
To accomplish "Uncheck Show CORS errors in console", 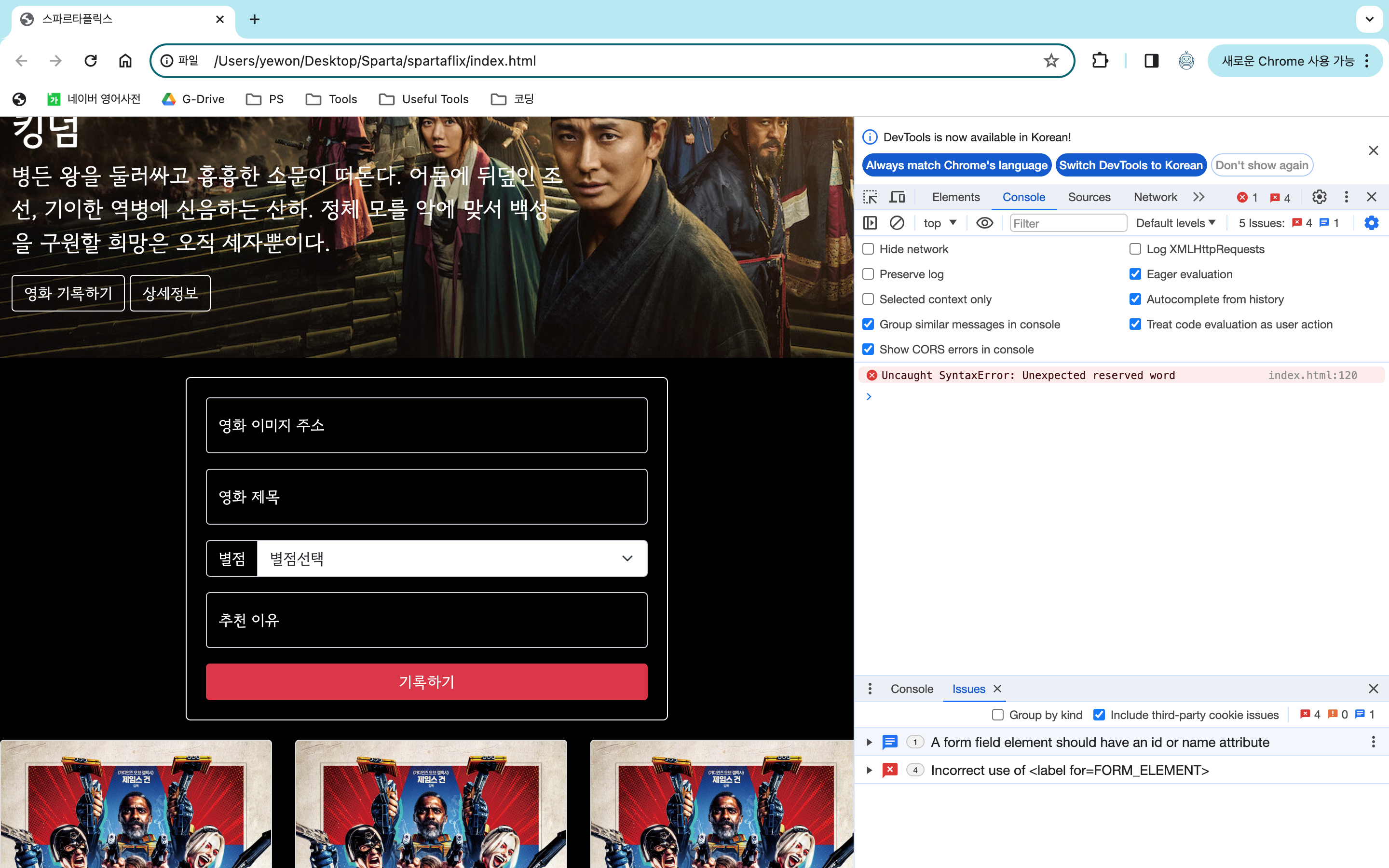I will pyautogui.click(x=869, y=349).
